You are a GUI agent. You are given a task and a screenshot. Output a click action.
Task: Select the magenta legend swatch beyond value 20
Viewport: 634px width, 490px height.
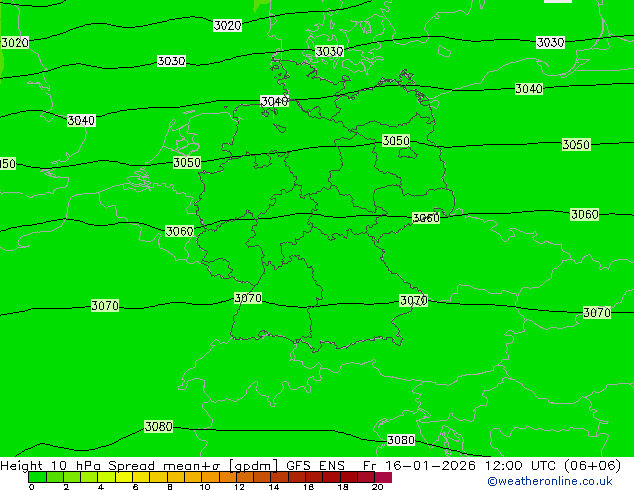pos(383,477)
